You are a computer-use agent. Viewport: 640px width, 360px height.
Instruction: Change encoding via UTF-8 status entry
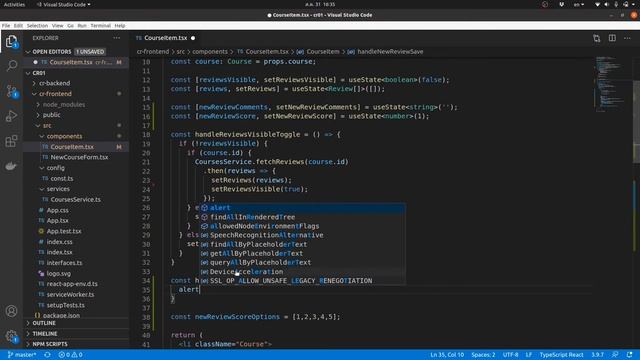click(x=510, y=355)
